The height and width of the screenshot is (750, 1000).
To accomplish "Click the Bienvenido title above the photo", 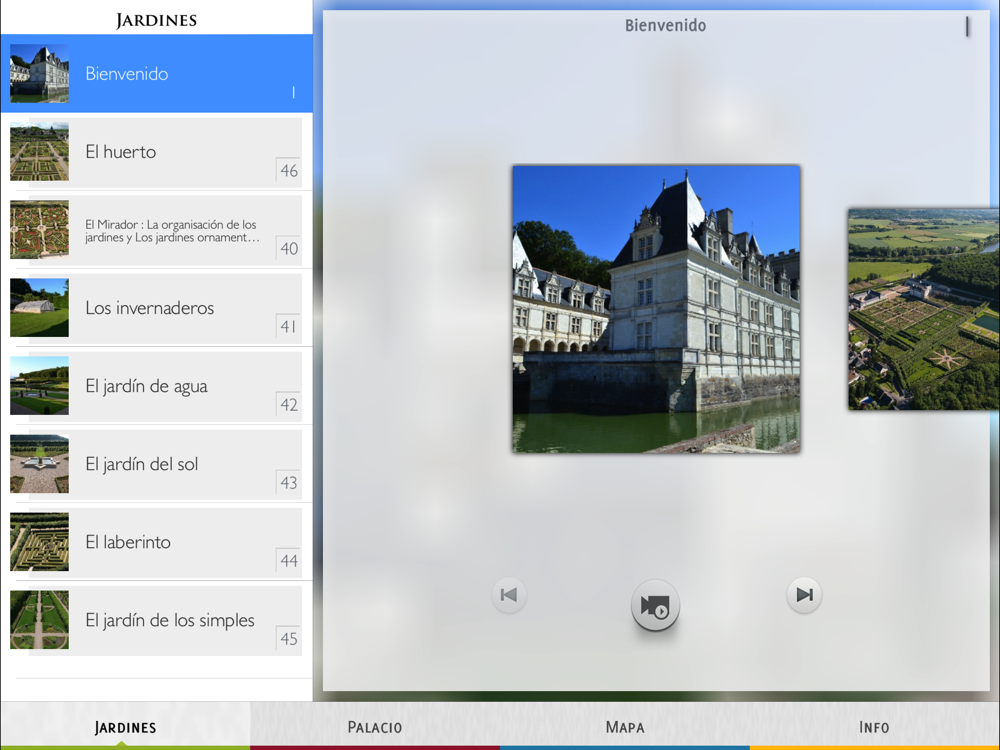I will click(x=665, y=26).
